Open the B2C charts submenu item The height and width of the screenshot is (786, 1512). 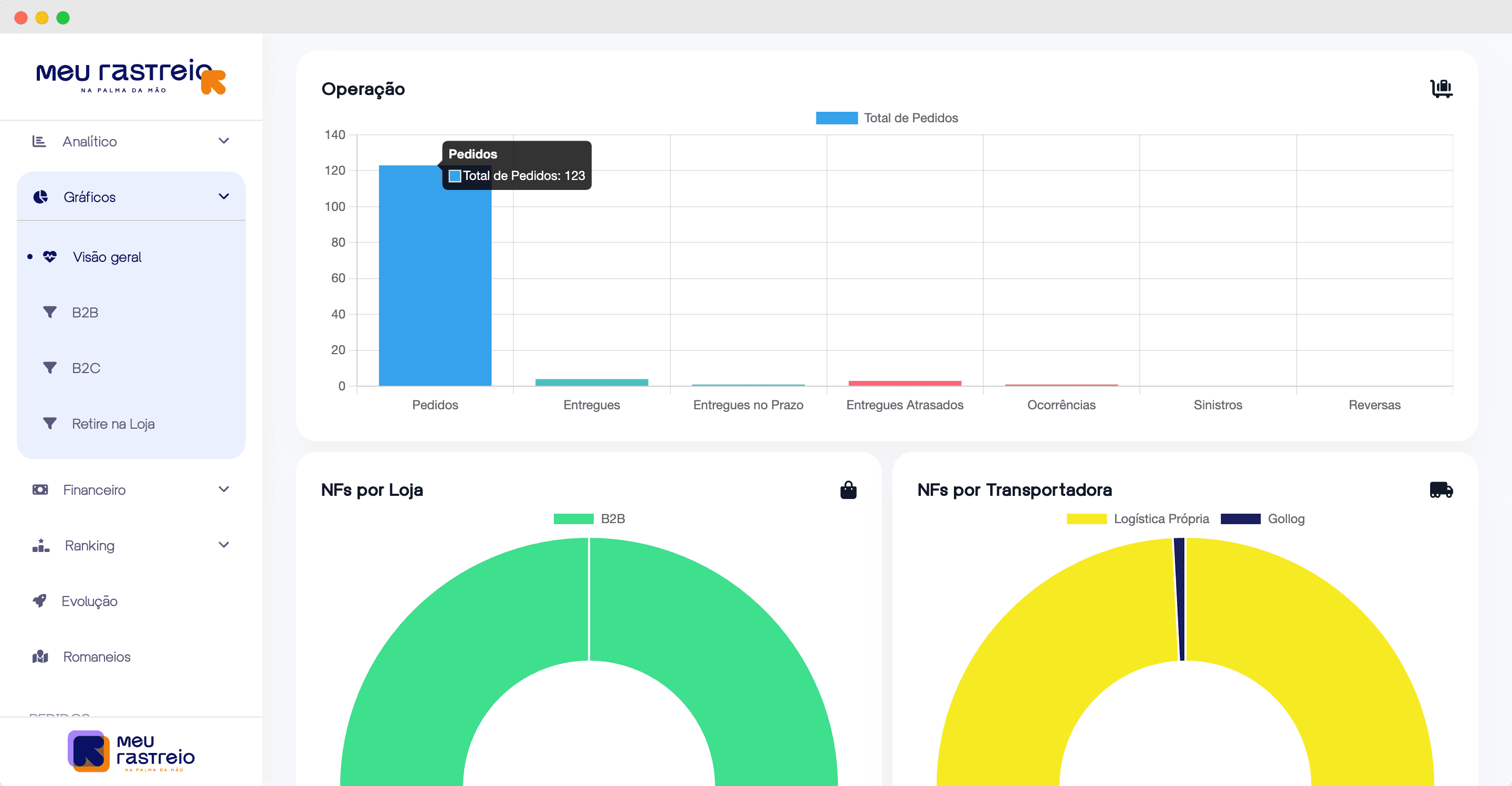pyautogui.click(x=86, y=368)
